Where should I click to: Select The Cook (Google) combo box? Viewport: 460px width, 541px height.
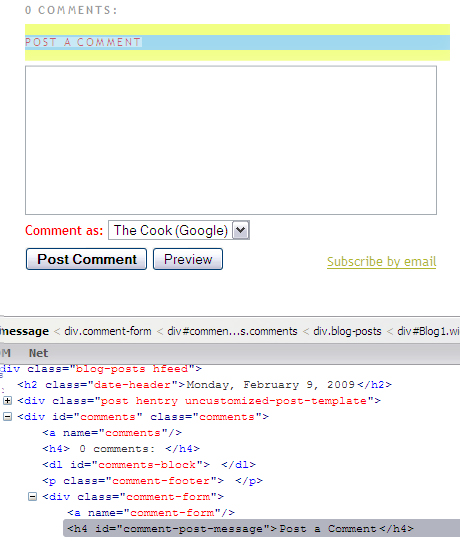[179, 230]
